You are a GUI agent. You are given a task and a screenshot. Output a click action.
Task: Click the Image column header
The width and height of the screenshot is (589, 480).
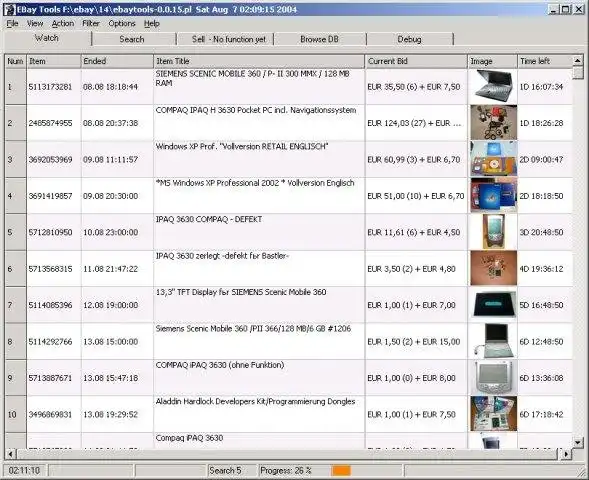point(492,61)
